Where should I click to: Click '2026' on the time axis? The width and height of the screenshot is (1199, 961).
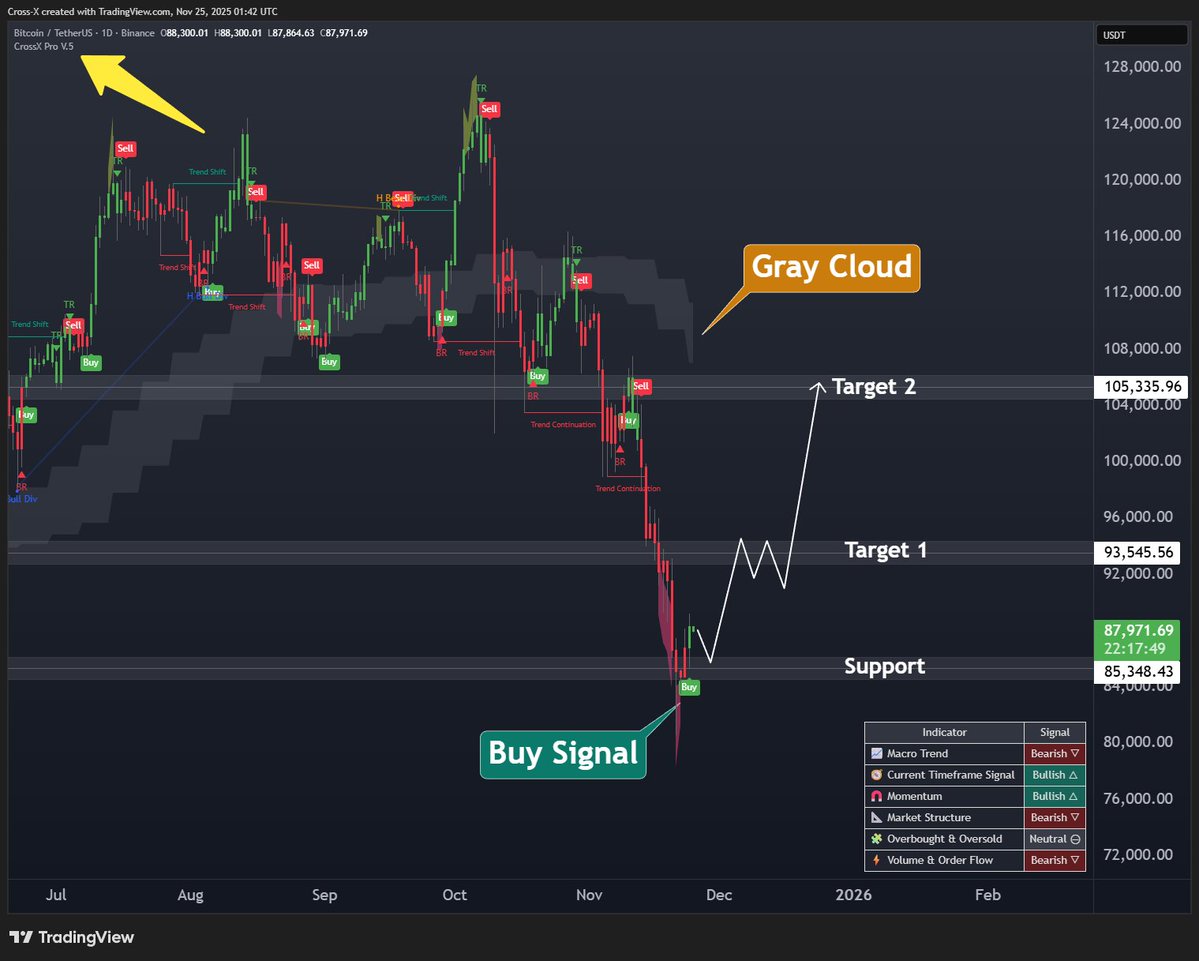point(853,895)
